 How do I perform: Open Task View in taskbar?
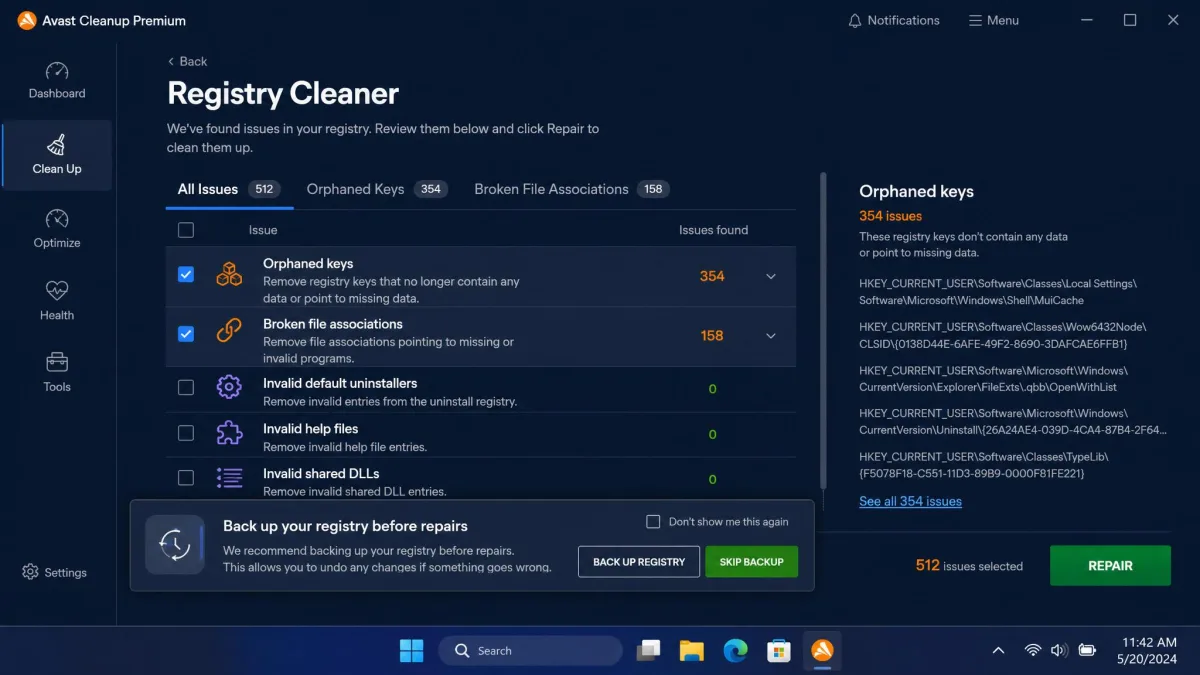click(x=649, y=650)
